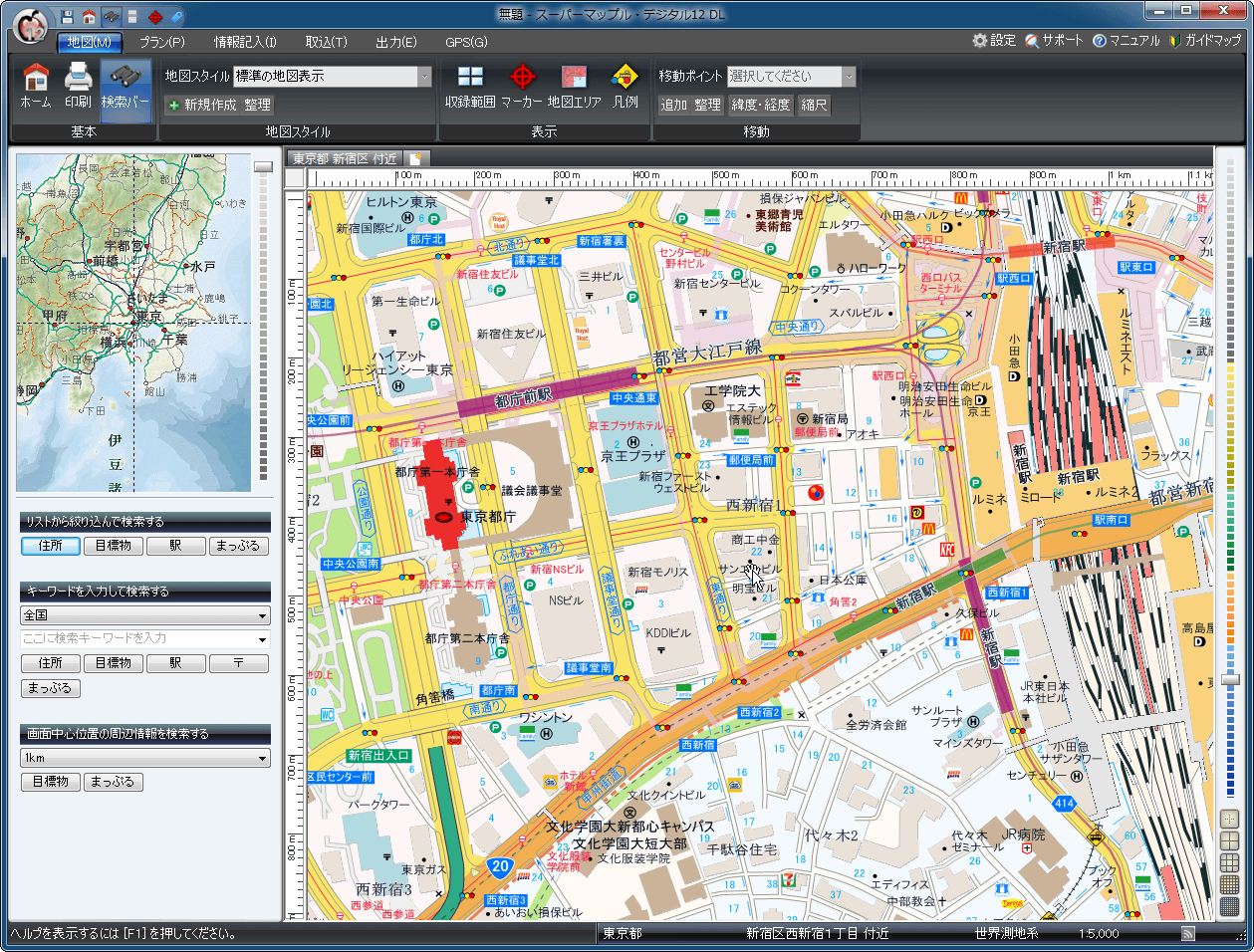Expand the 地図スタイル dropdown
1254x952 pixels.
(424, 77)
